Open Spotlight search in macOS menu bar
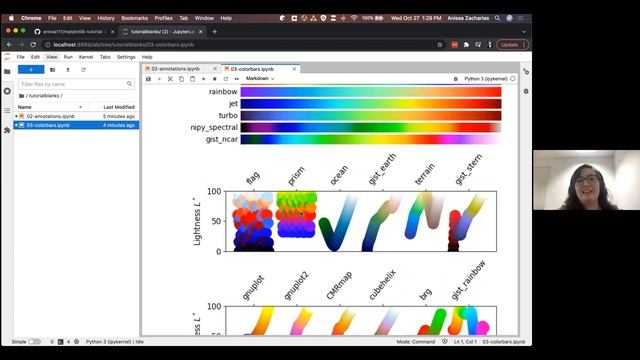 tap(497, 18)
